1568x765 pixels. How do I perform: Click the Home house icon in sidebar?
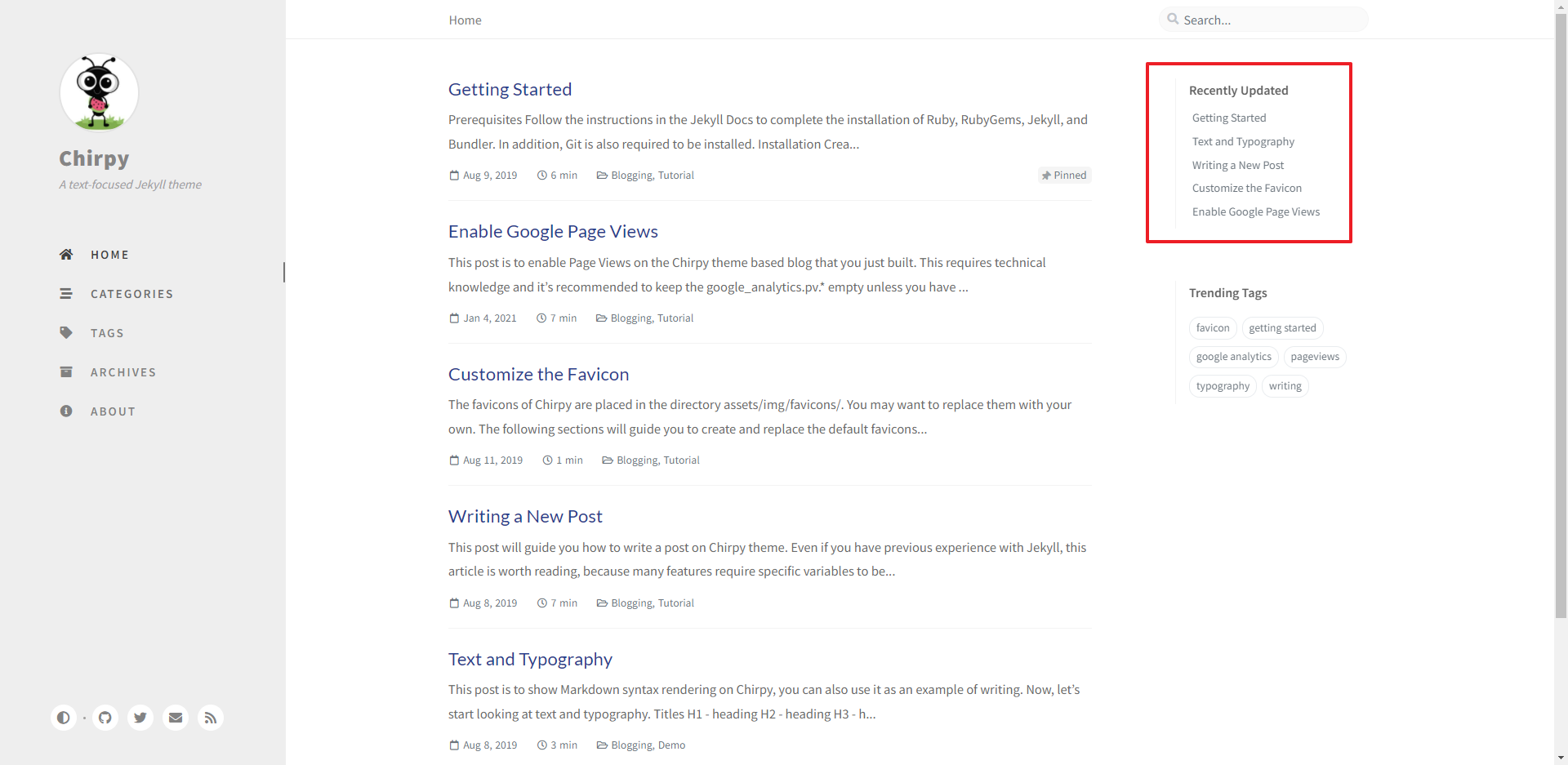tap(66, 255)
